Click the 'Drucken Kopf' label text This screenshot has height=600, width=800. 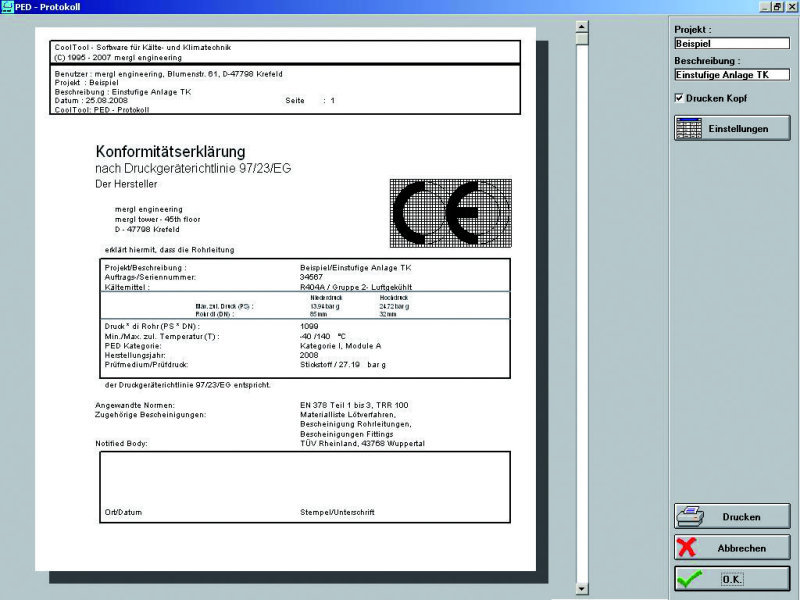[x=716, y=98]
